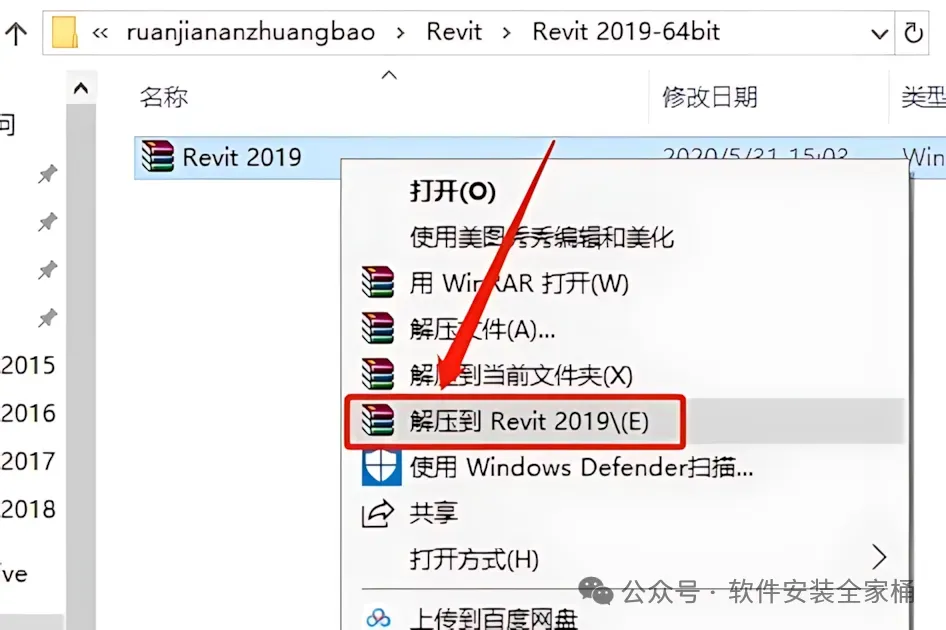Click the Revit 2019 archive file icon
This screenshot has height=630, width=946.
(x=157, y=156)
